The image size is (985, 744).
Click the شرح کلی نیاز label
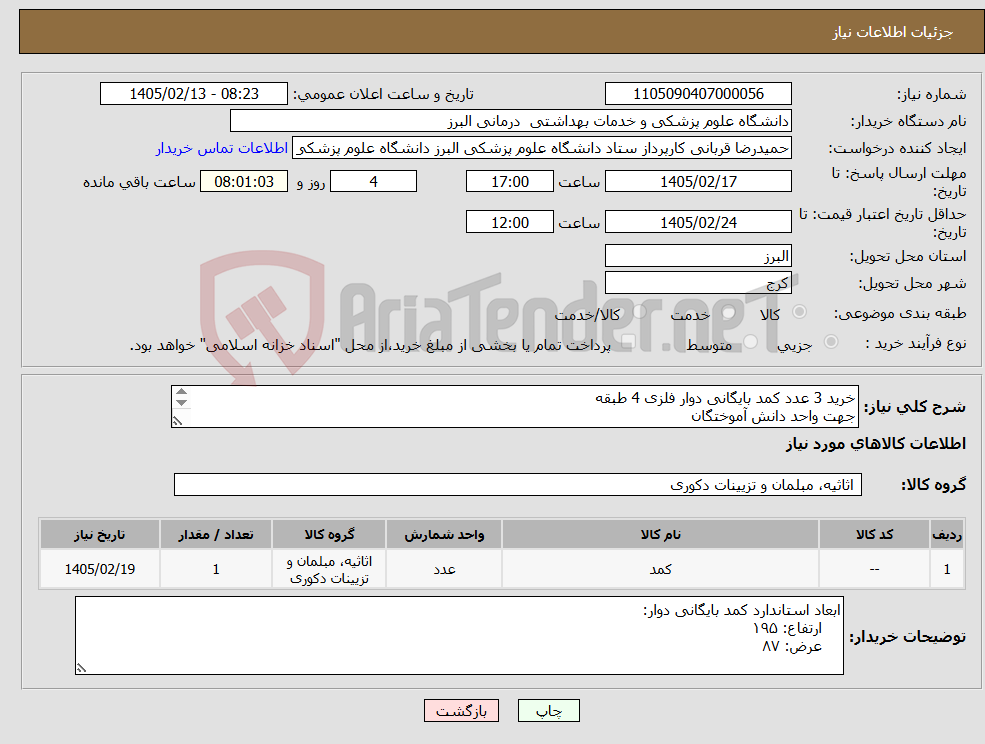click(915, 407)
